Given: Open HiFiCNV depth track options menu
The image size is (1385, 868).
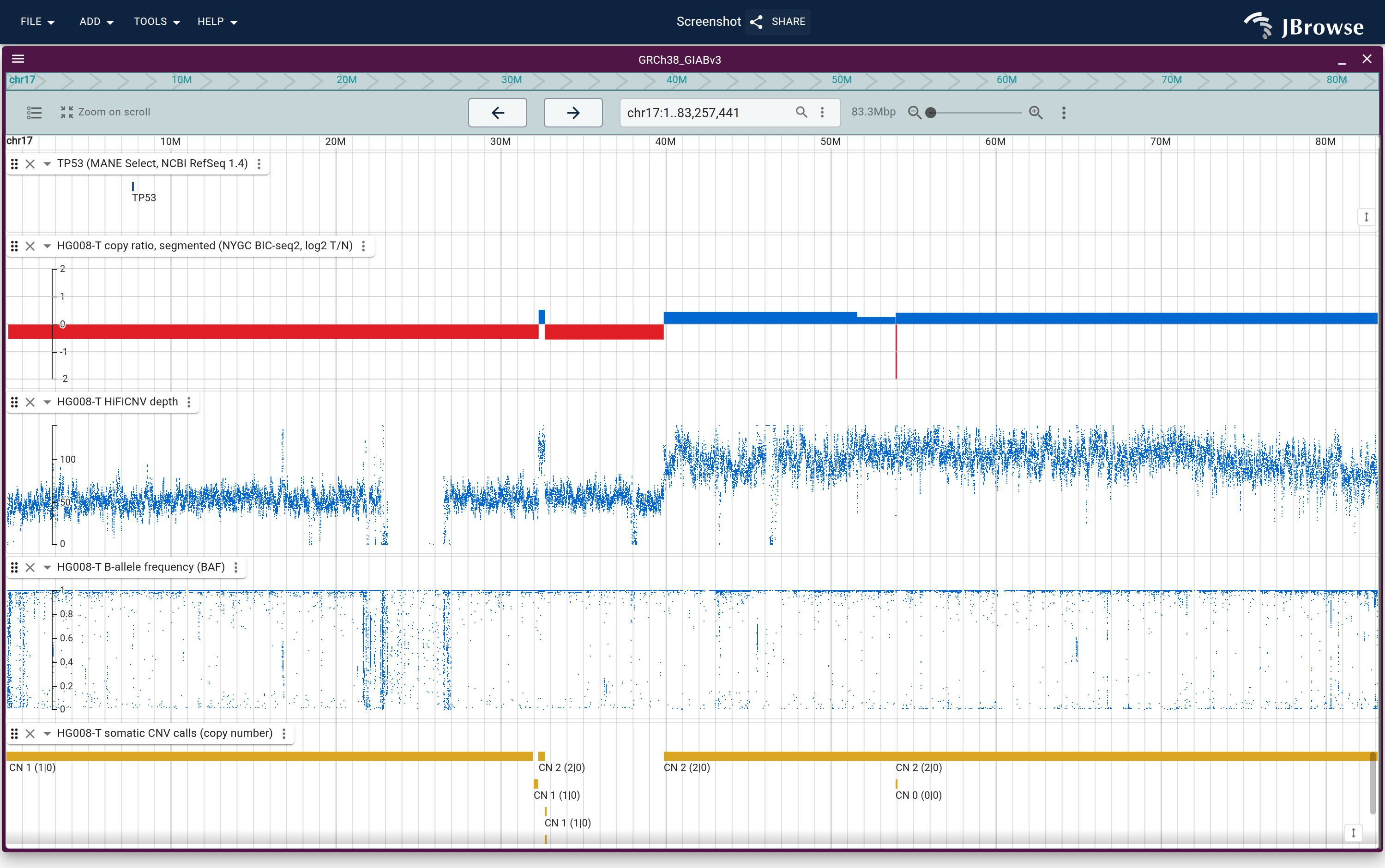Looking at the screenshot, I should click(189, 403).
